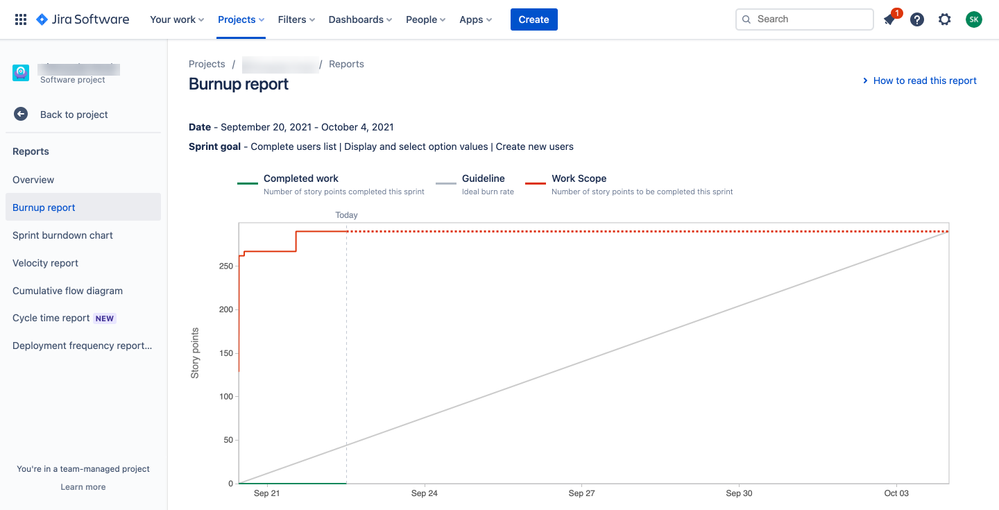This screenshot has width=999, height=510.
Task: Click the gray Guideline legend swatch
Action: coord(446,184)
